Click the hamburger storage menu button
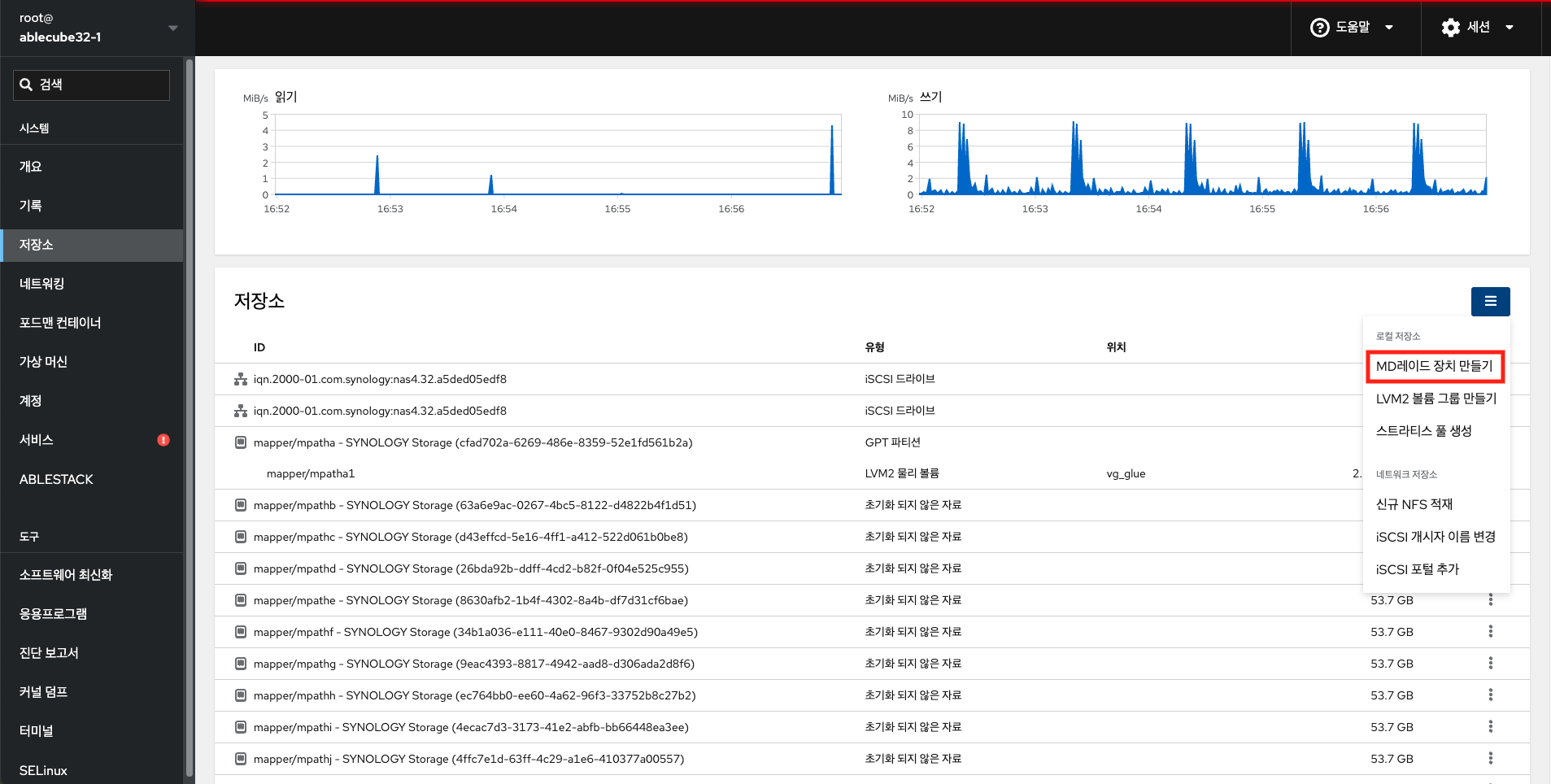 1490,302
